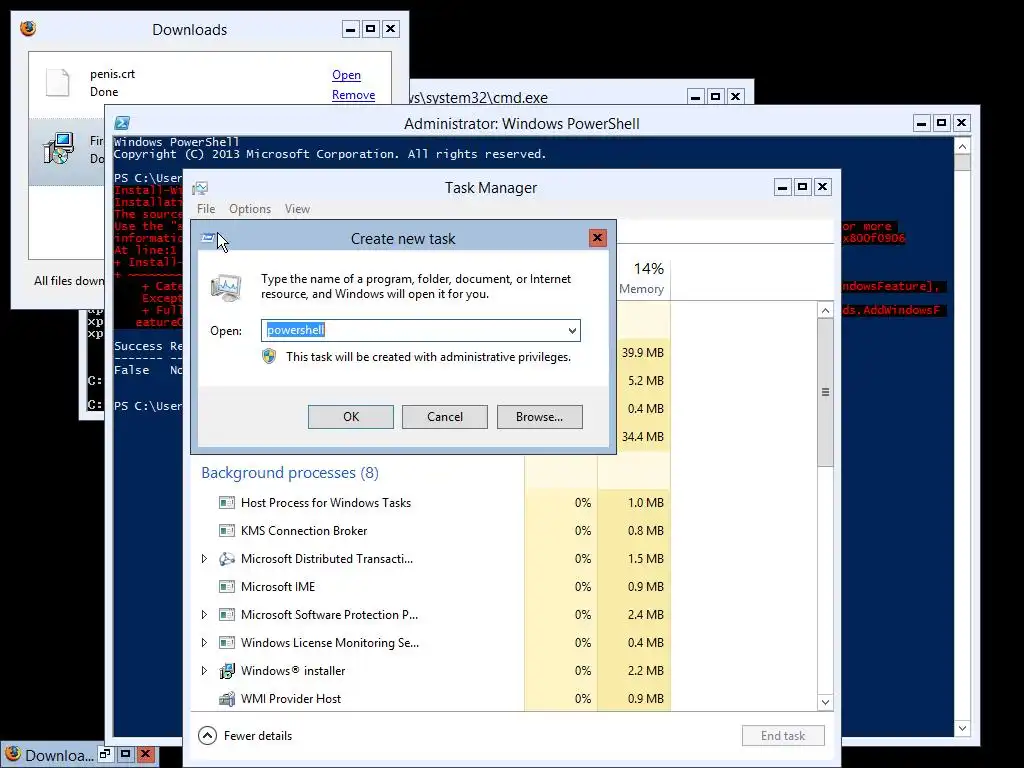This screenshot has width=1024, height=768.
Task: Click the Firefox icon in Downloads title bar
Action: [x=27, y=29]
